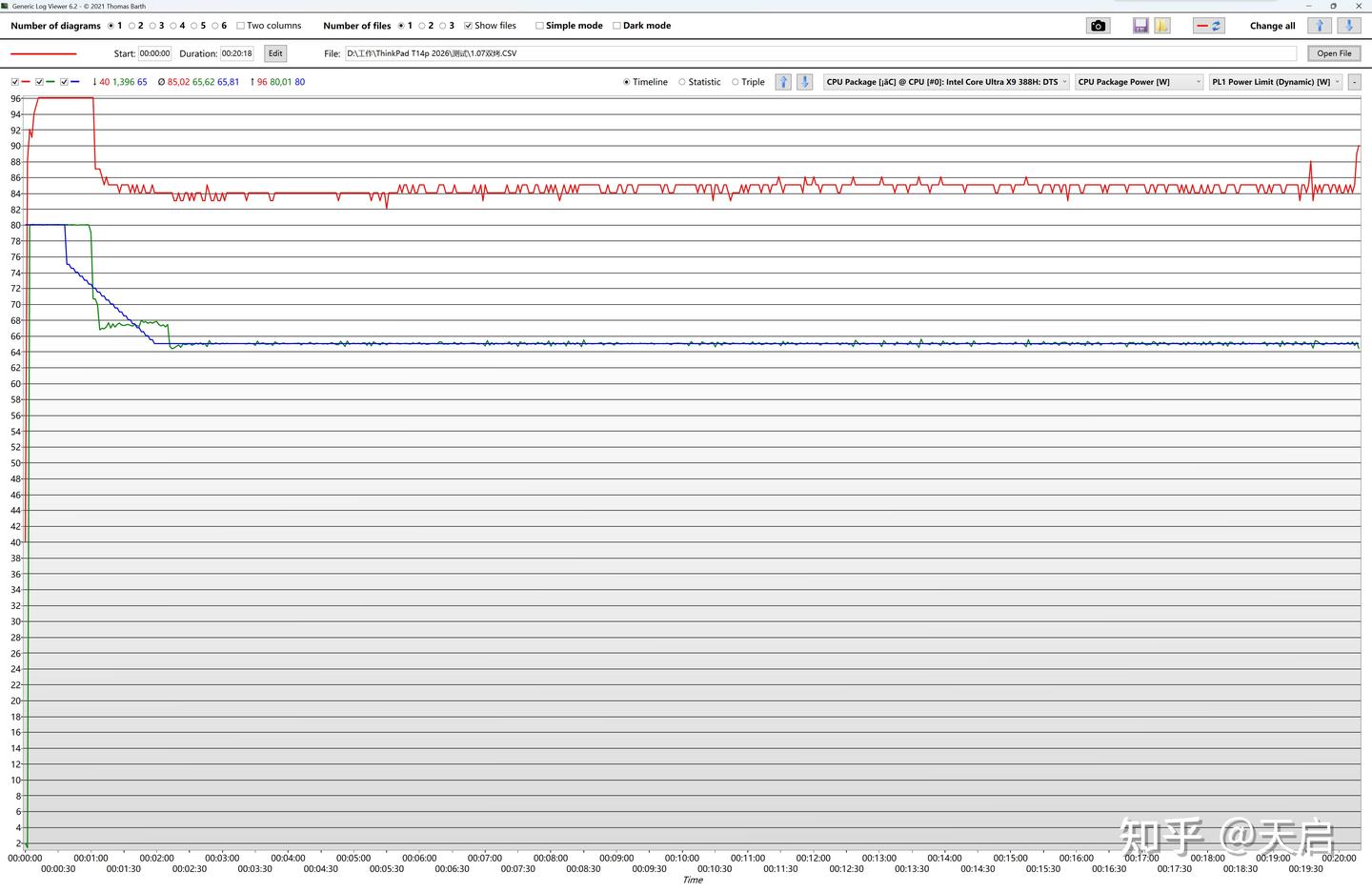Viewport: 1372px width, 893px height.
Task: Select 6 diagrams radio button
Action: tap(215, 26)
